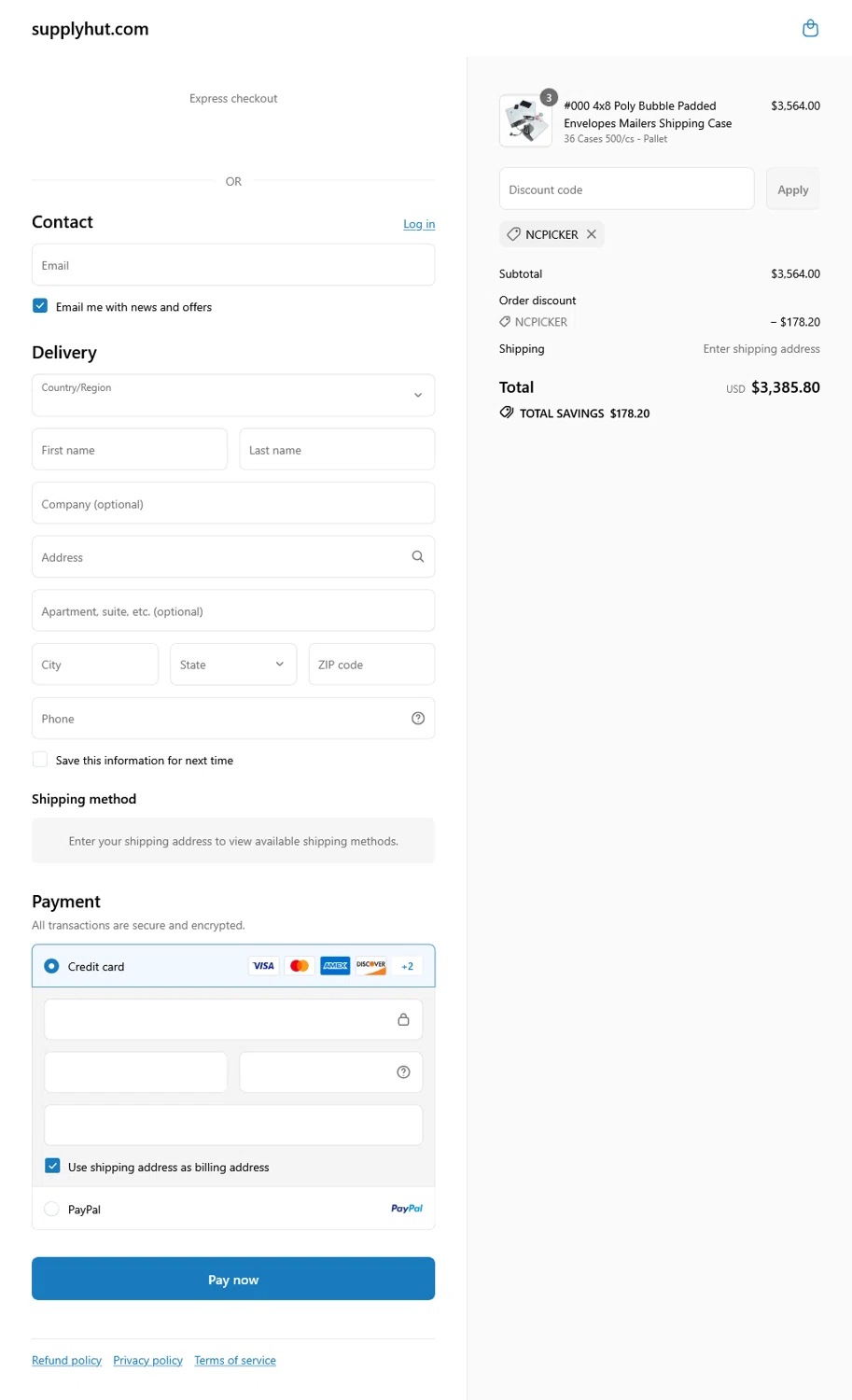Click the Visa card logo
This screenshot has height=1400, width=852.
coord(263,966)
